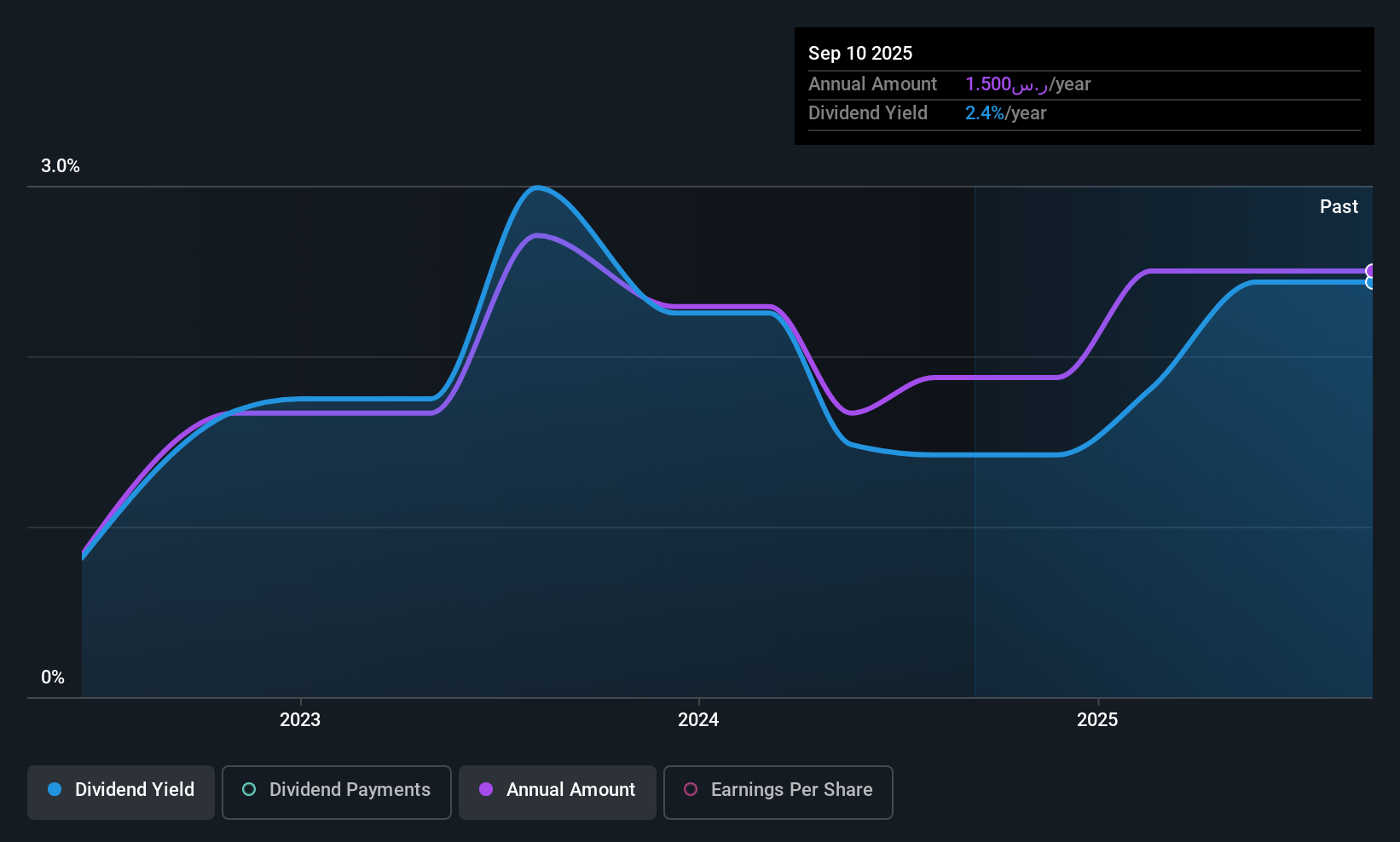Screen dimensions: 1400x842
Task: Toggle the Dividend Yield legend button
Action: tap(121, 792)
